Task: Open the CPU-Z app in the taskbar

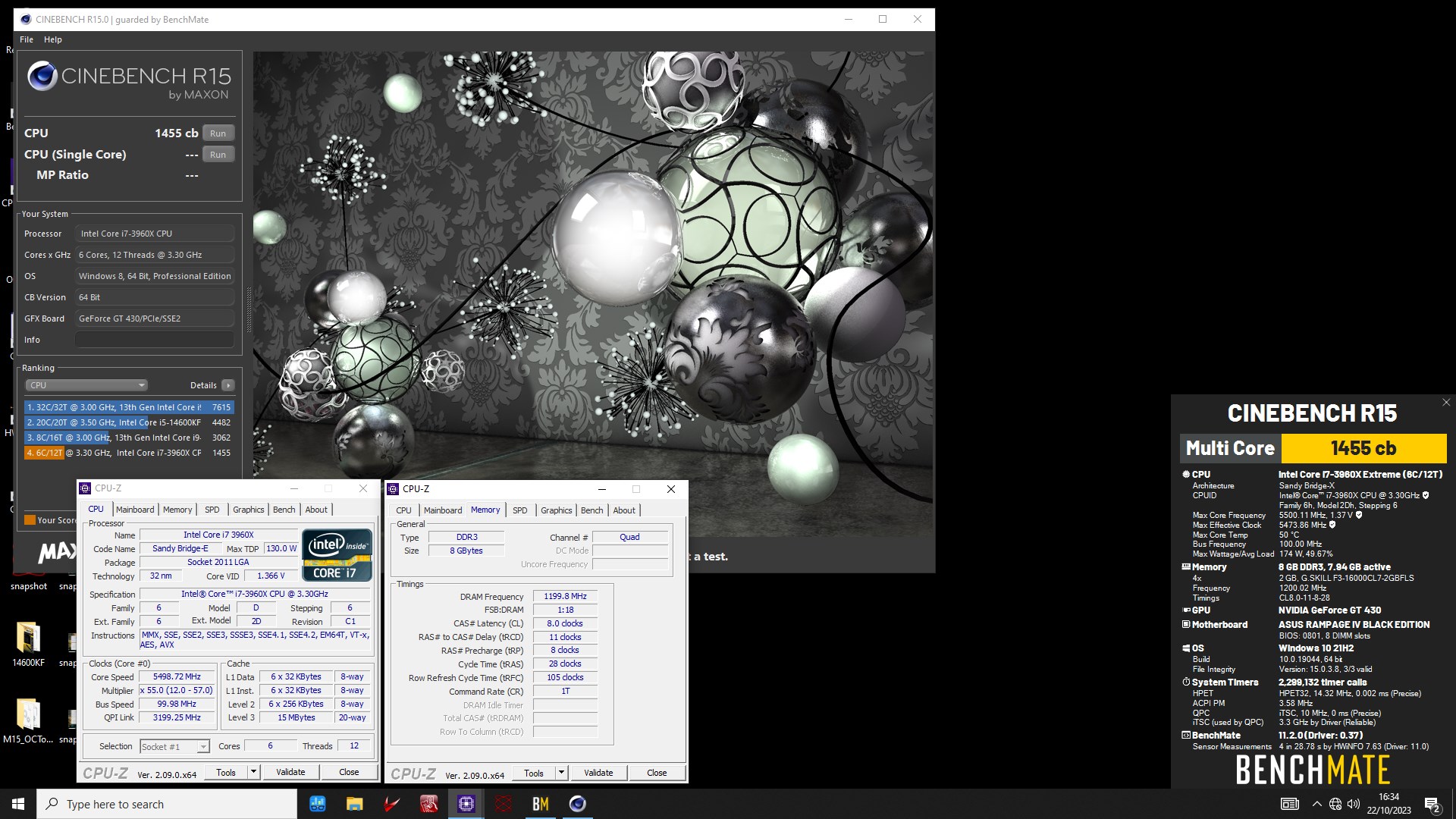Action: [x=466, y=804]
